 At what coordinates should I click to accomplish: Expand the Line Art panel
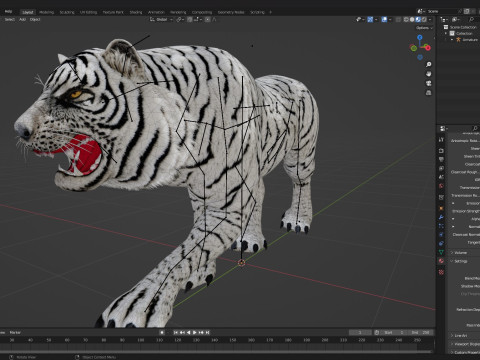point(460,336)
